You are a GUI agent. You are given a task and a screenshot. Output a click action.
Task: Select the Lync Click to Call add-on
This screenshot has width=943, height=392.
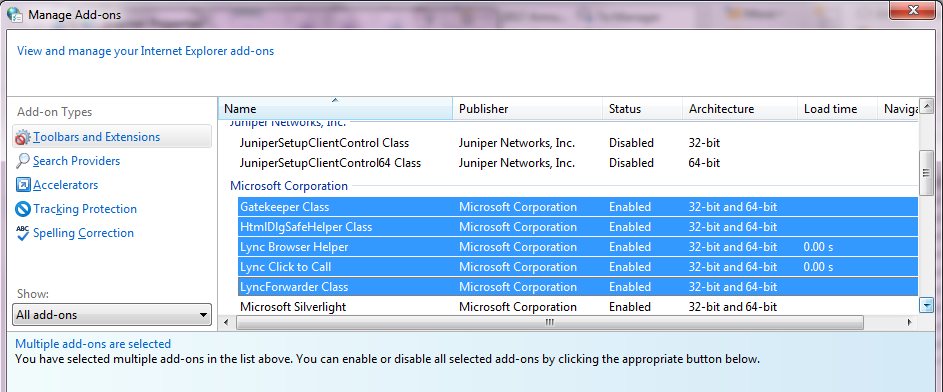tap(577, 267)
